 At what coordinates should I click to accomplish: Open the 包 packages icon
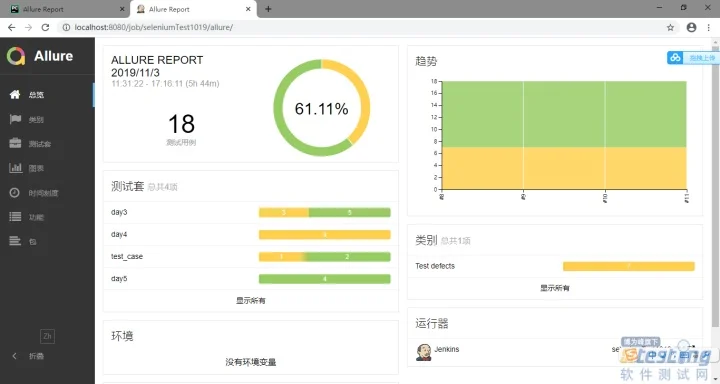click(x=15, y=241)
